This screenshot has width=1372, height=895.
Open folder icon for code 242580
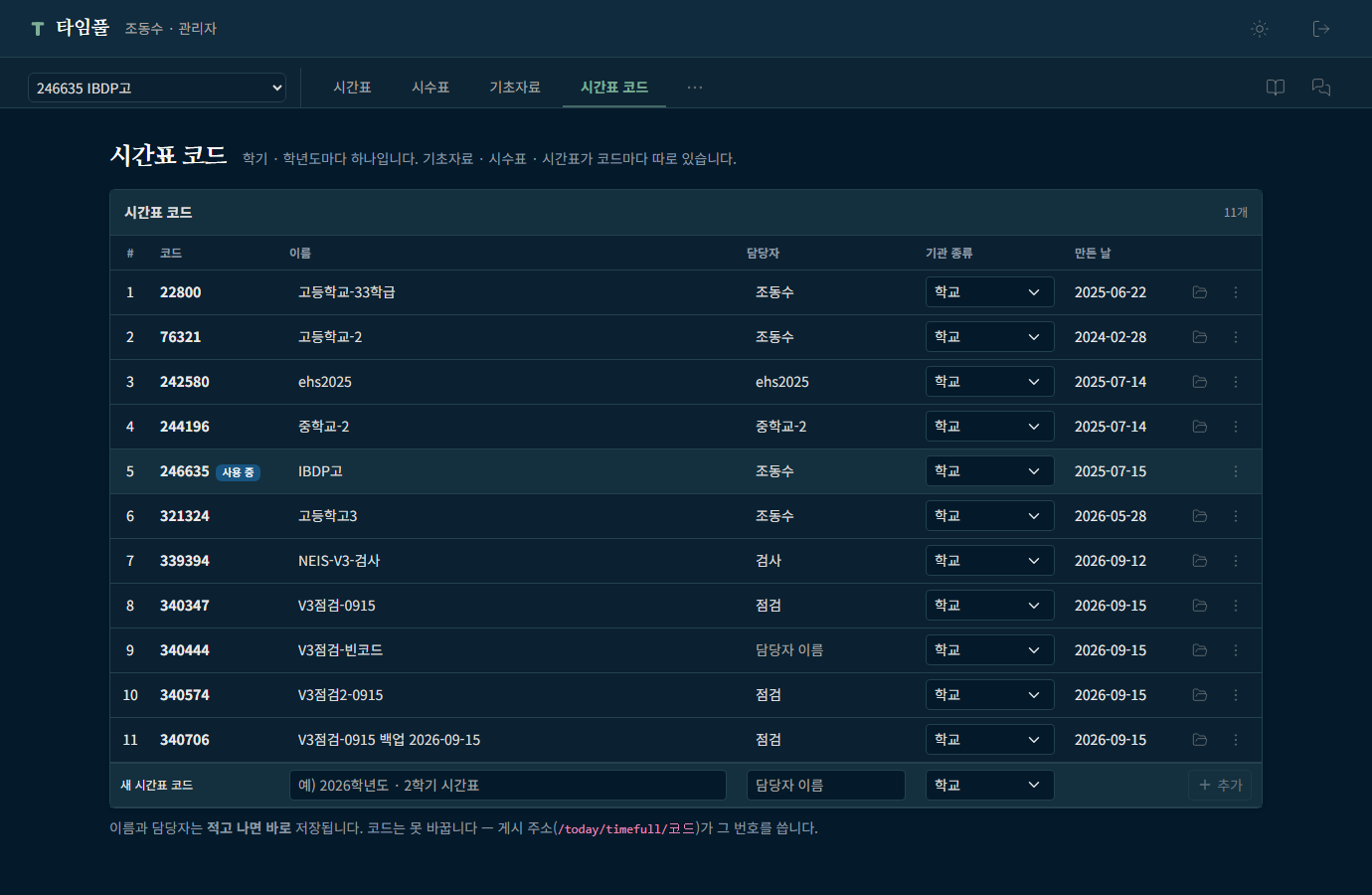(1200, 382)
